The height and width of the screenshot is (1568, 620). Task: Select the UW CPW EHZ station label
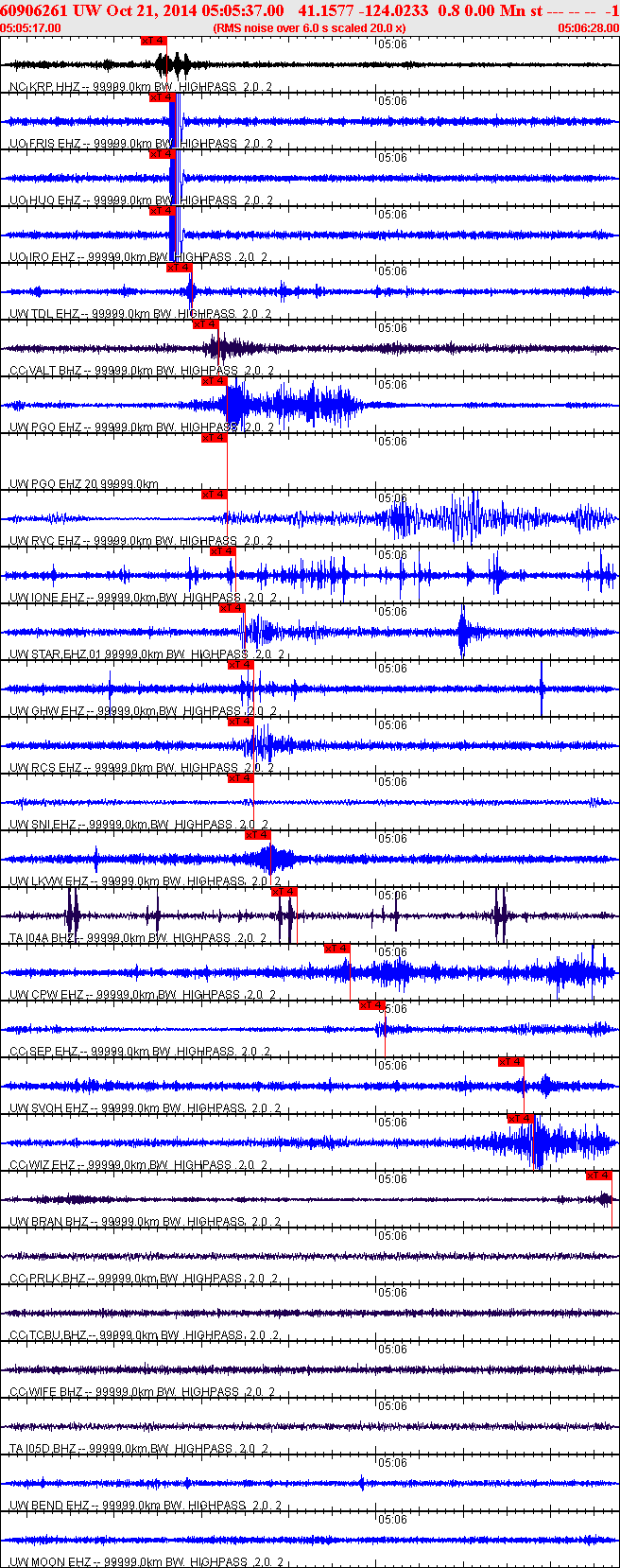coord(143,995)
